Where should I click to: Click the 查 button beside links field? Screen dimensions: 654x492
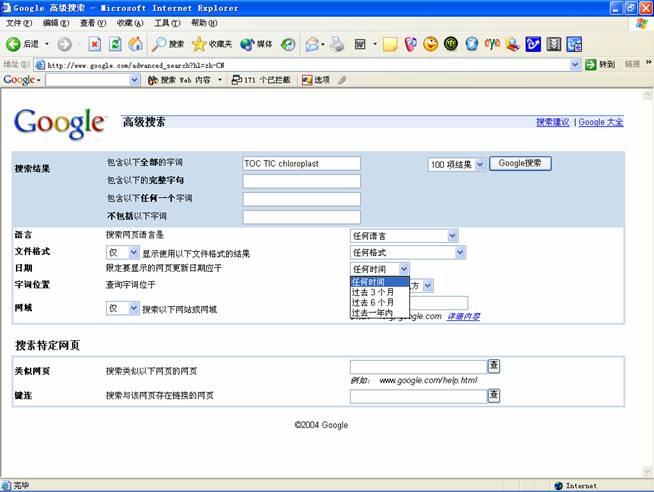[x=494, y=396]
